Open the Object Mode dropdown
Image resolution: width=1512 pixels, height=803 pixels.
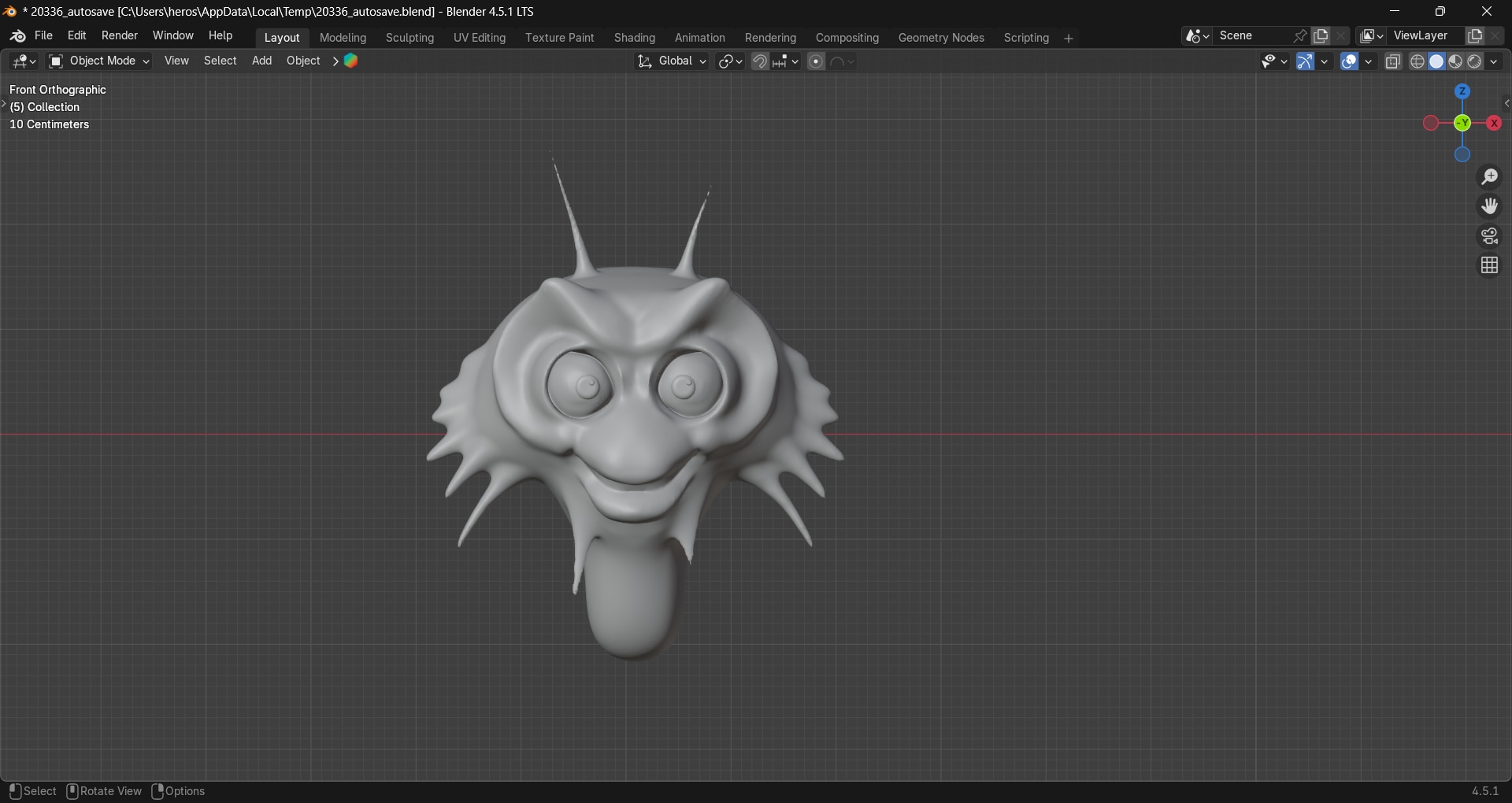click(99, 61)
